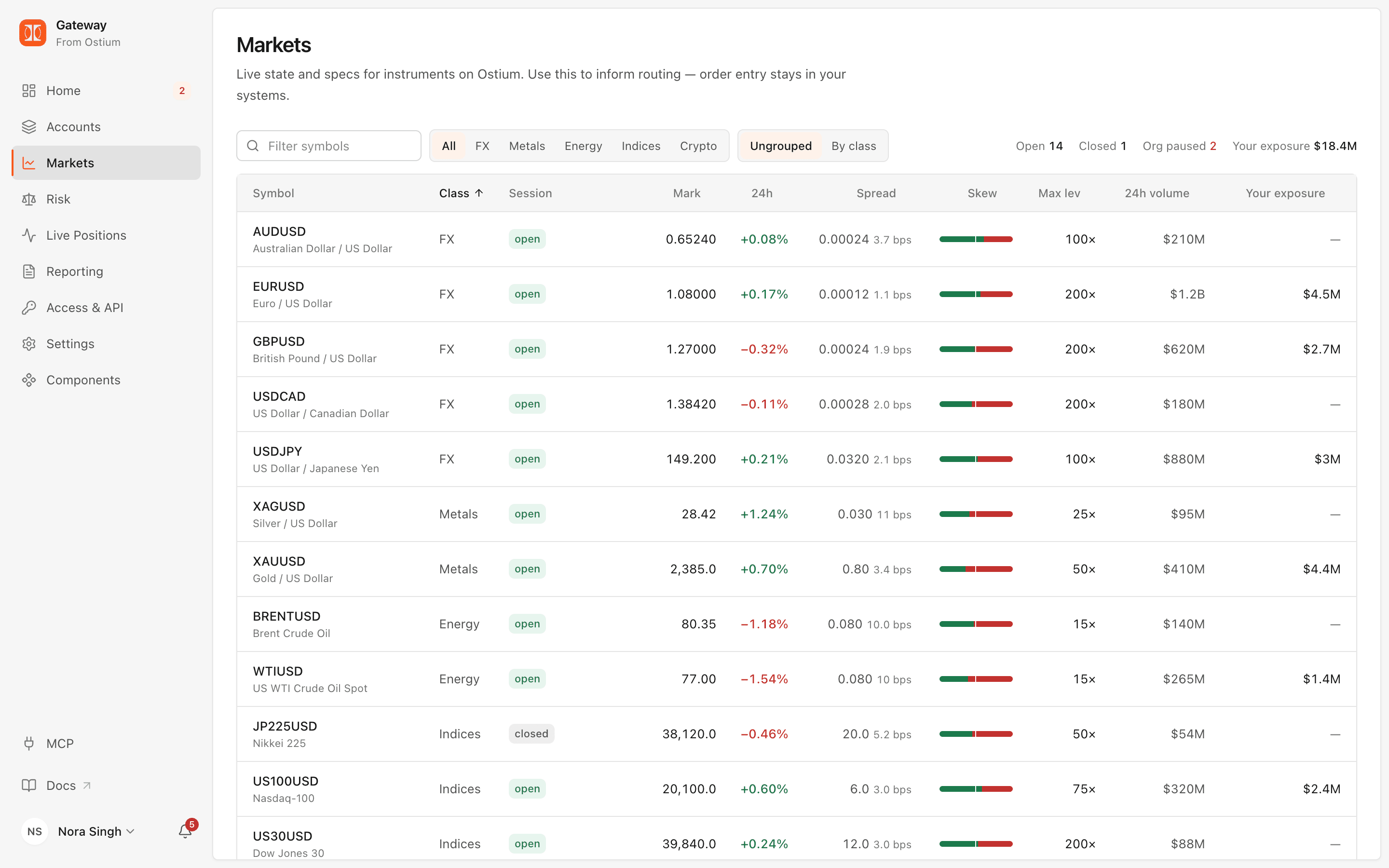Click the EURUSD symbol
1389x868 pixels.
(278, 286)
